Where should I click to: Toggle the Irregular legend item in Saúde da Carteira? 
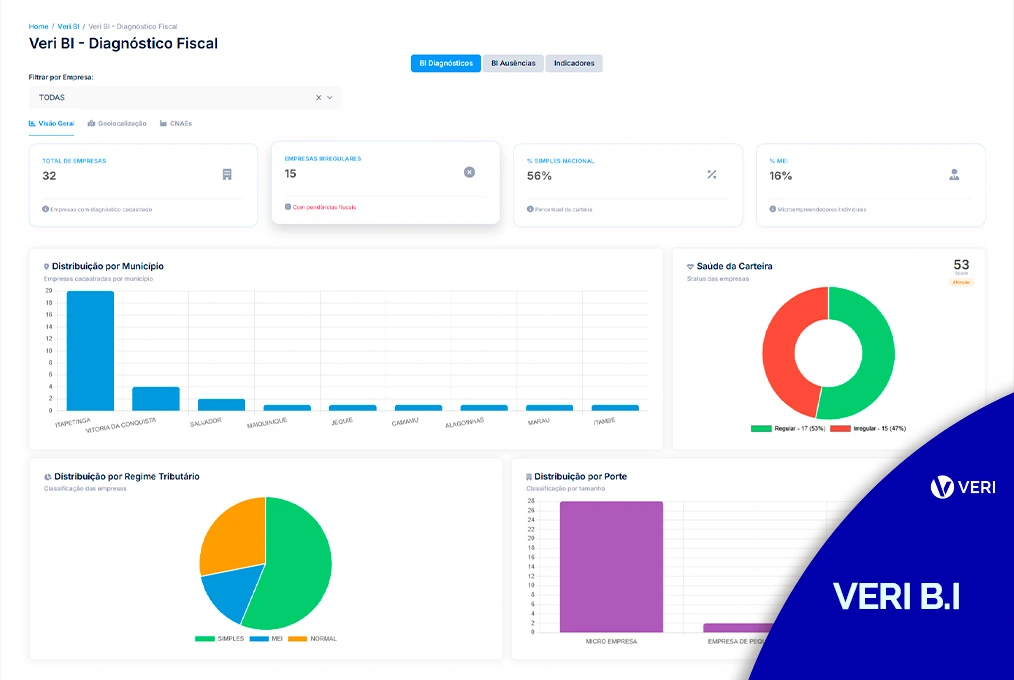pyautogui.click(x=864, y=428)
